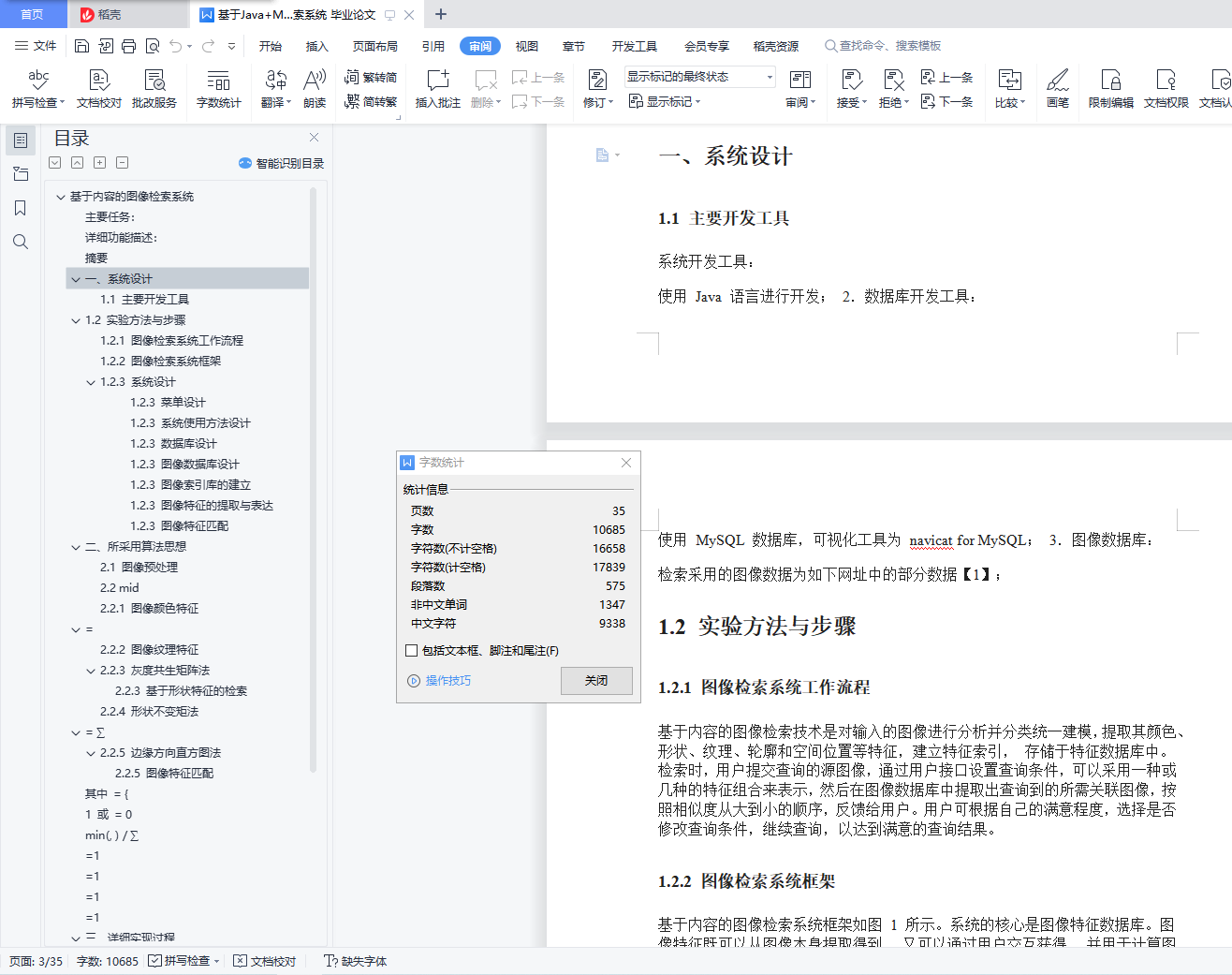Click the save icon in quick toolbar
The height and width of the screenshot is (975, 1232).
click(x=81, y=46)
